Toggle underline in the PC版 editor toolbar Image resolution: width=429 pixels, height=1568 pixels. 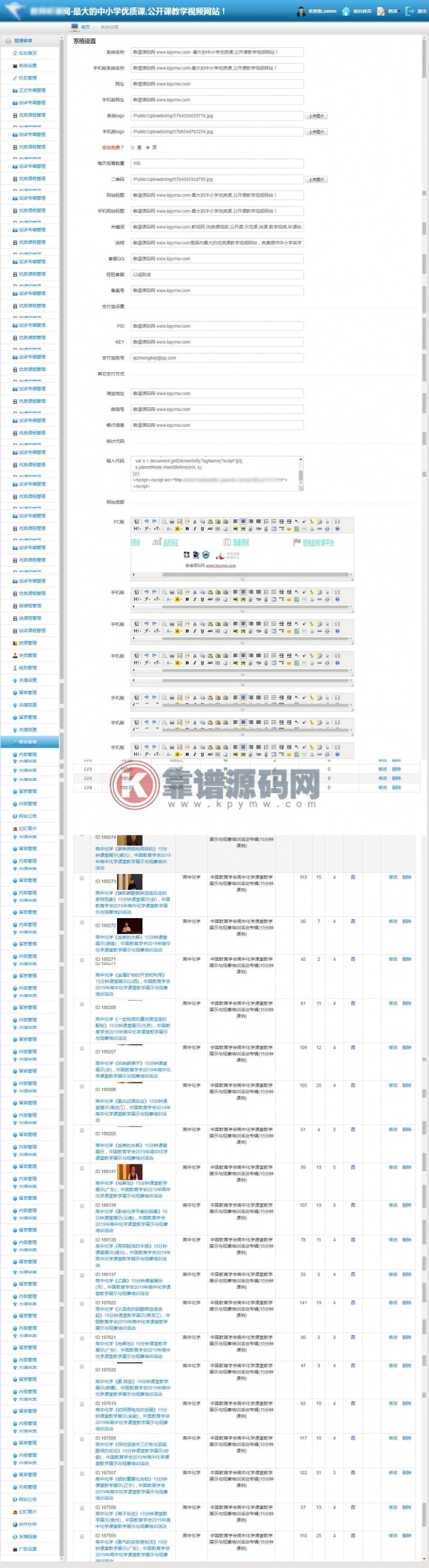202,529
